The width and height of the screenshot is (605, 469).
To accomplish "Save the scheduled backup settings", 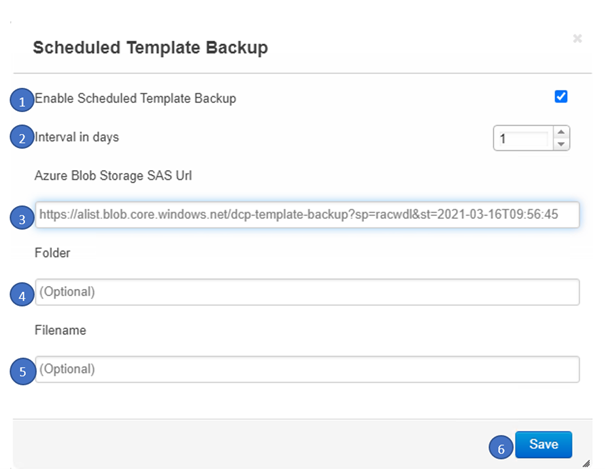I will point(543,444).
